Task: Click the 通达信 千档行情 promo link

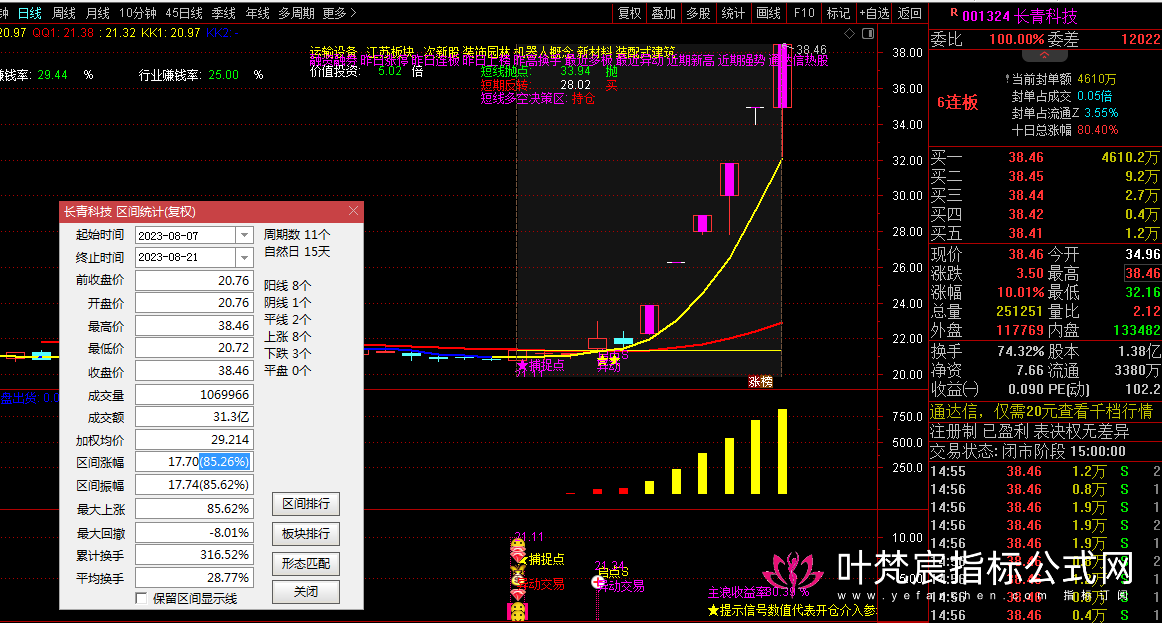Action: coord(1041,411)
